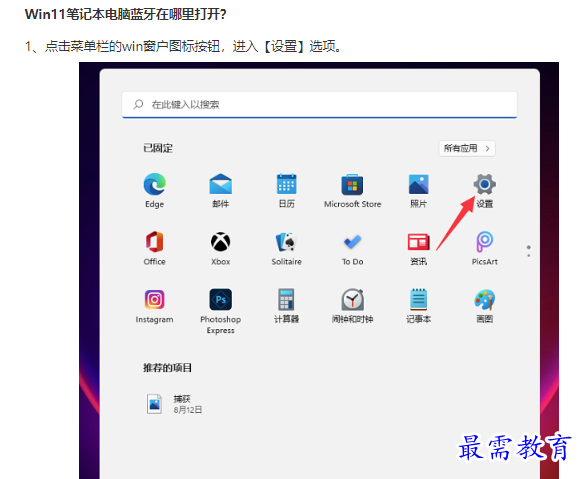This screenshot has width=580, height=479.
Task: Click the pinned apps page dots
Action: pos(529,251)
